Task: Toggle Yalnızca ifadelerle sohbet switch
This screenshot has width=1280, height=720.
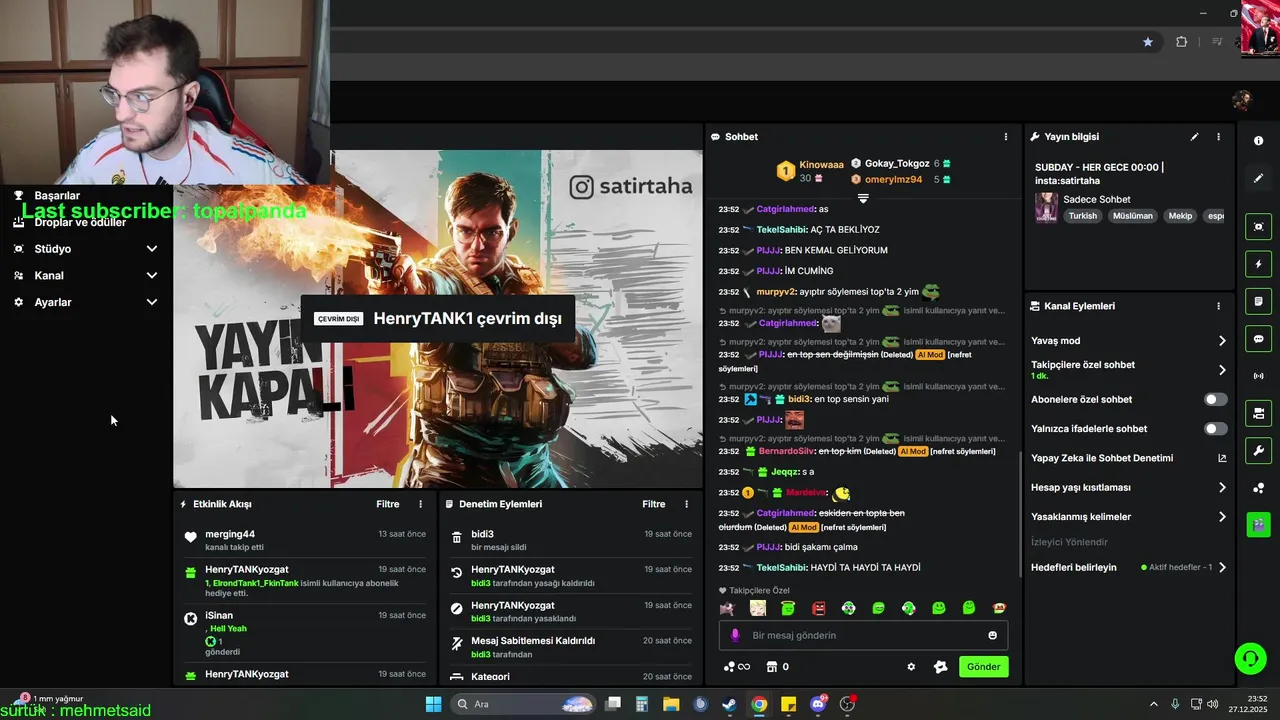Action: coord(1215,429)
